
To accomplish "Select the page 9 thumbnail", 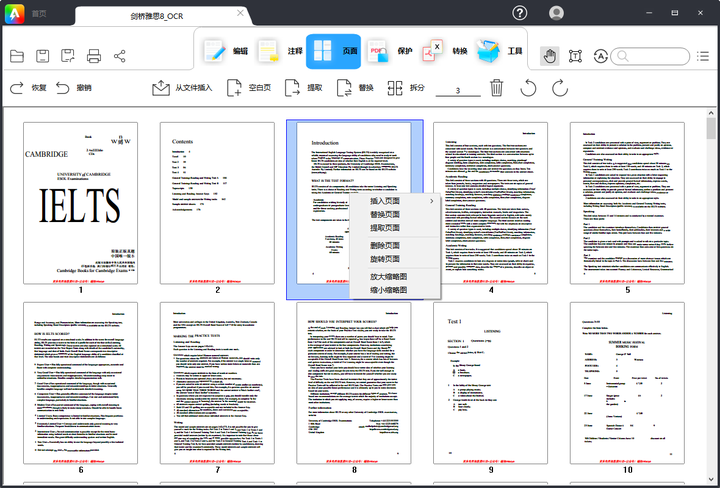I will 491,379.
